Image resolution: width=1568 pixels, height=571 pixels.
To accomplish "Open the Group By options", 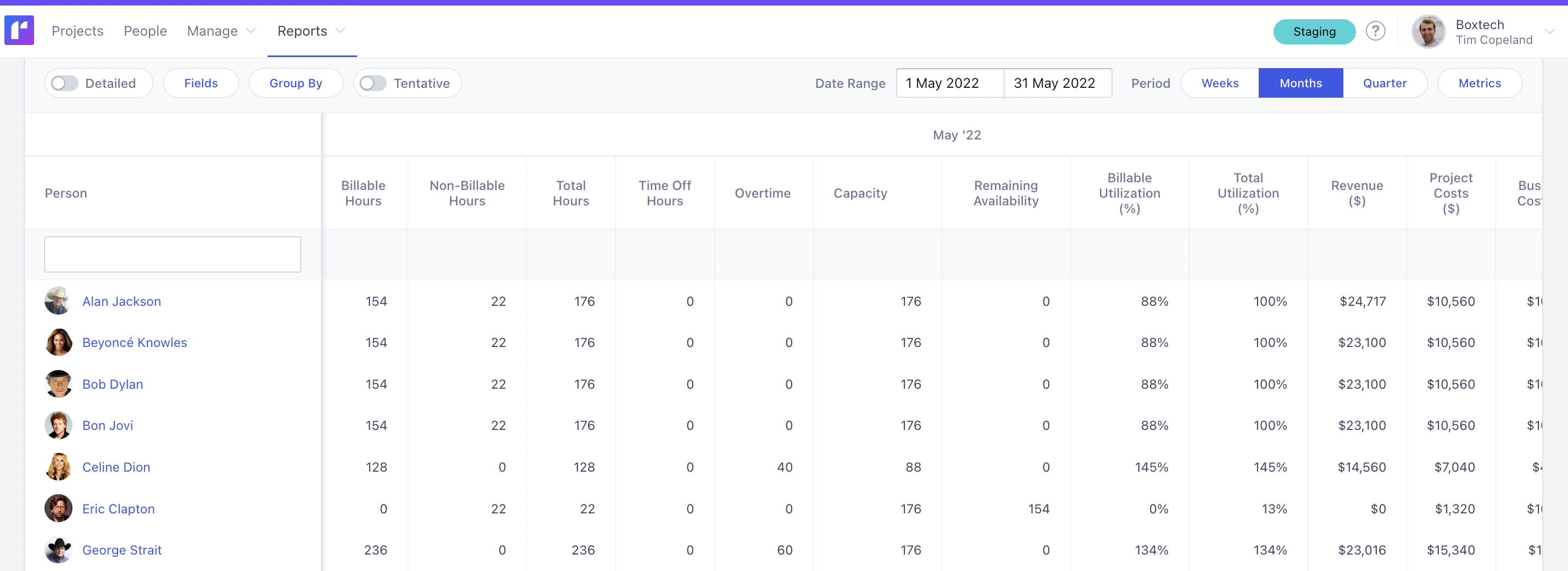I will pos(295,83).
